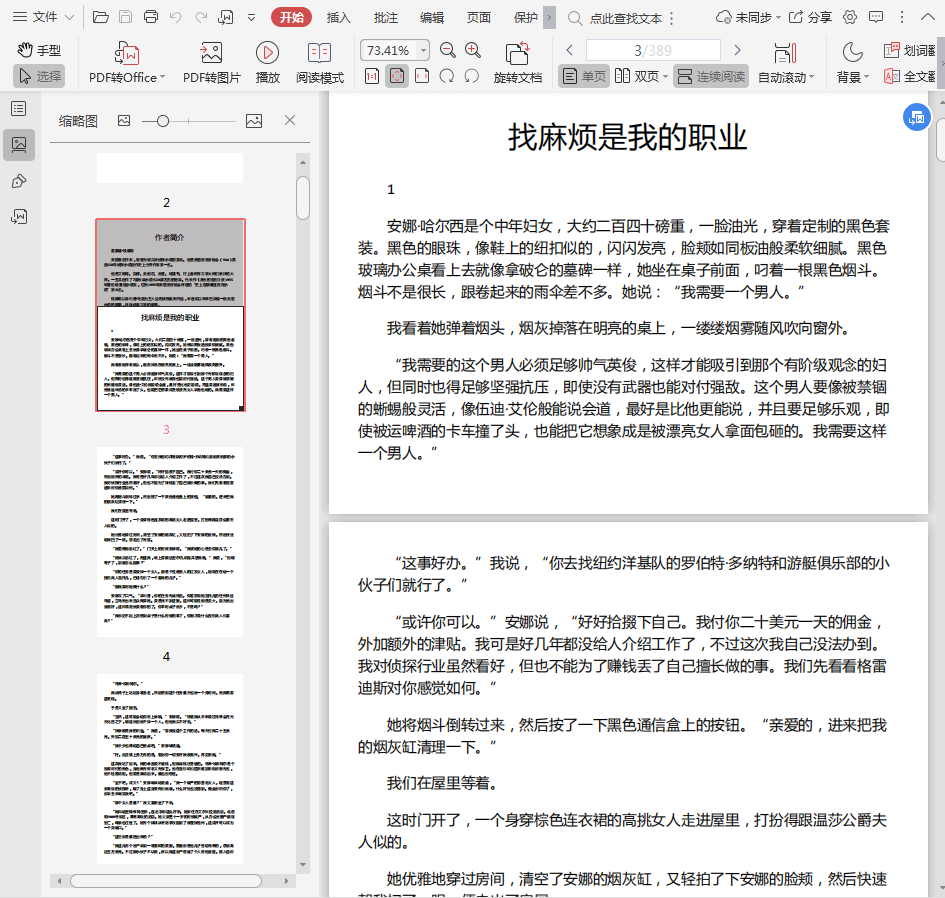Select the 手型 hand tool

coord(38,50)
